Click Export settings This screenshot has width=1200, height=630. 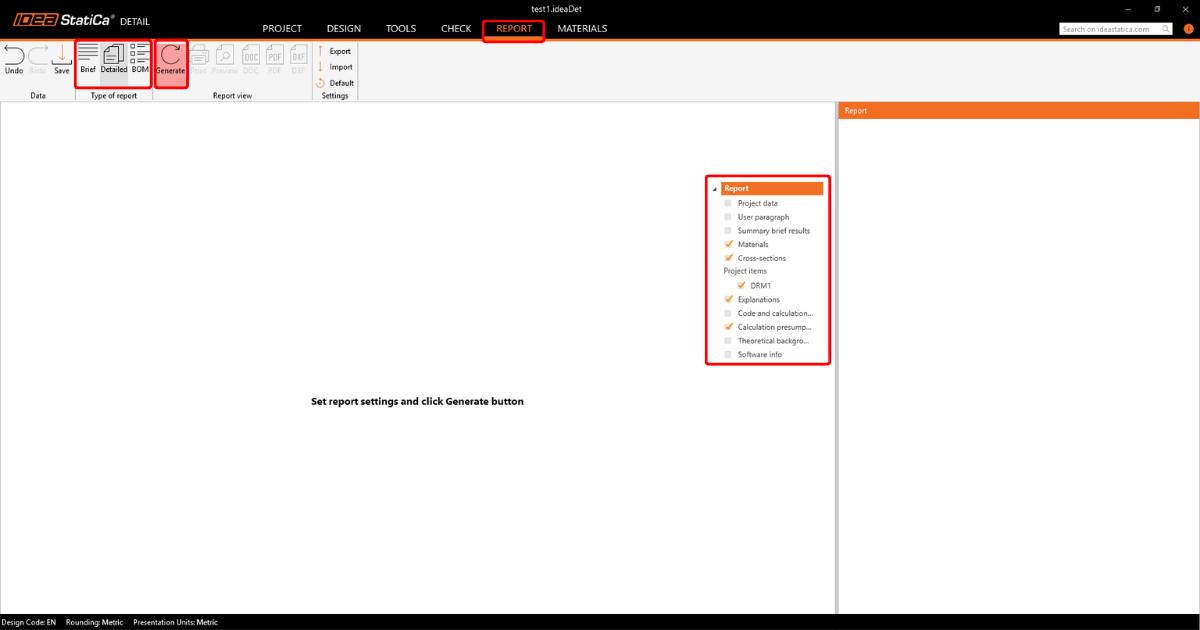[x=335, y=51]
